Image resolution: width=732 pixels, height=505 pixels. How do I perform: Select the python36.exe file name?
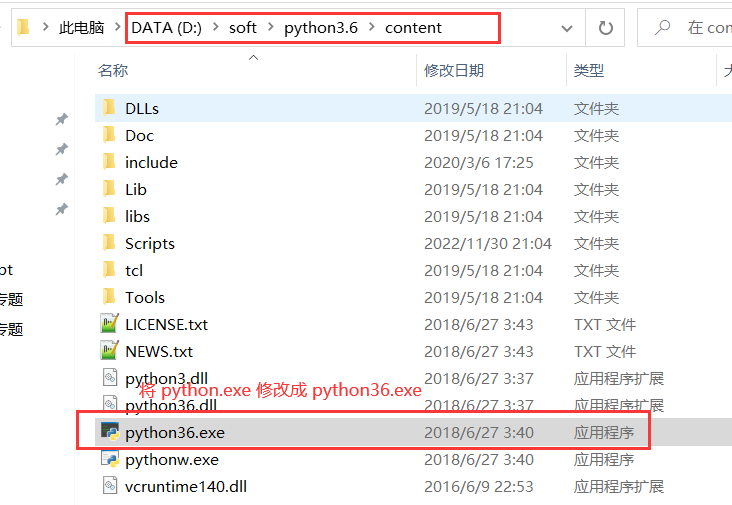click(x=175, y=433)
